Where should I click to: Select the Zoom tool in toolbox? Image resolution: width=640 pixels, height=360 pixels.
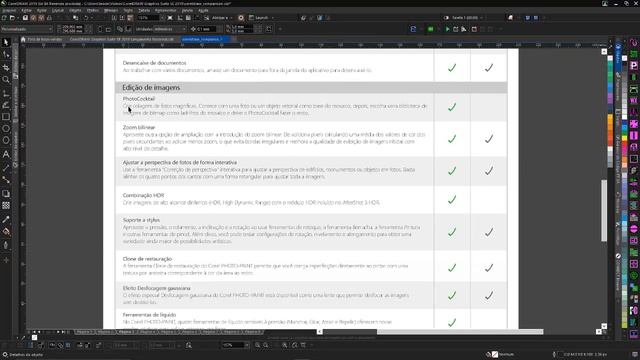click(x=6, y=80)
